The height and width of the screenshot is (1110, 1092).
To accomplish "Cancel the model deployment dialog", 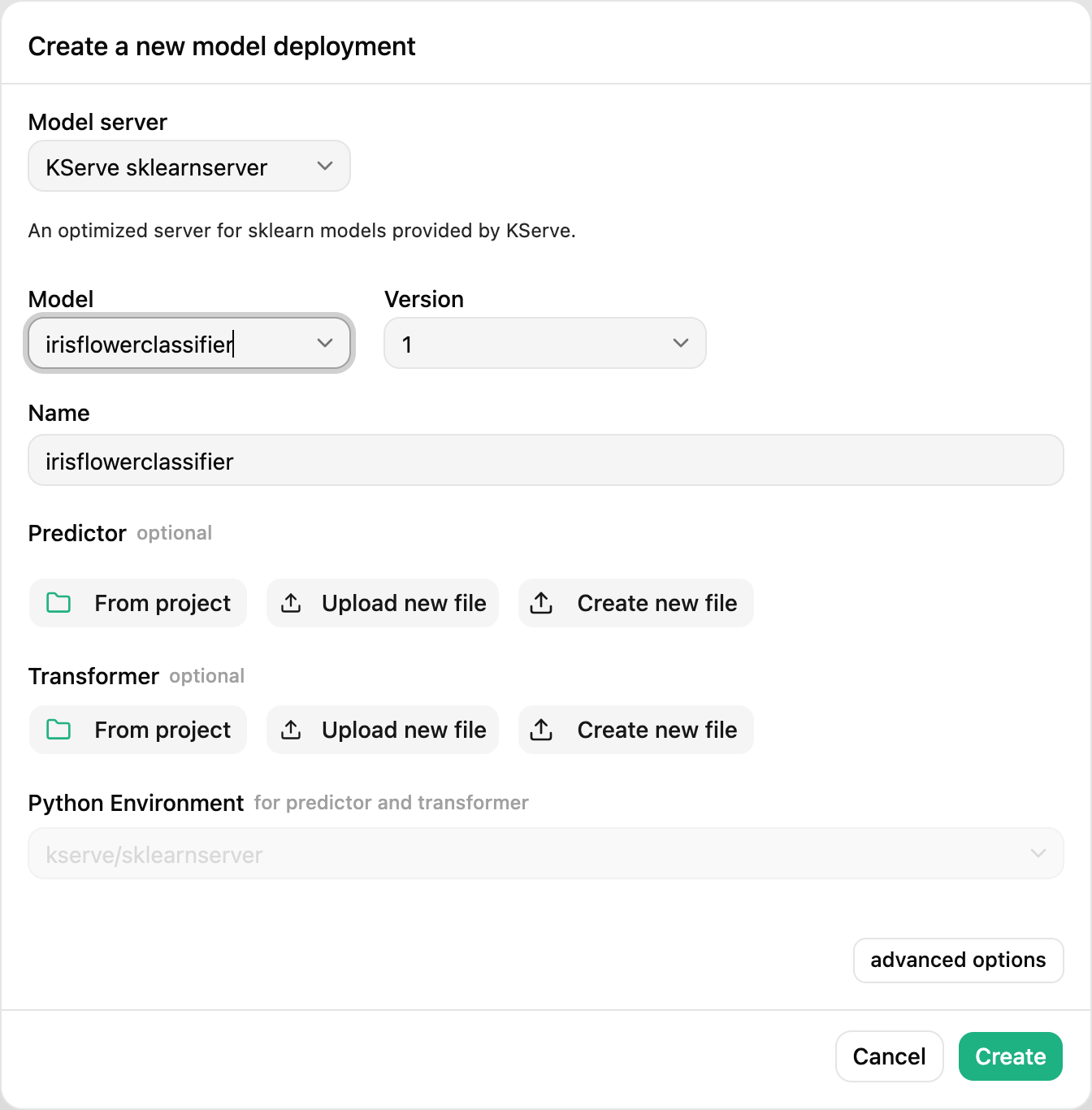I will pyautogui.click(x=890, y=1056).
